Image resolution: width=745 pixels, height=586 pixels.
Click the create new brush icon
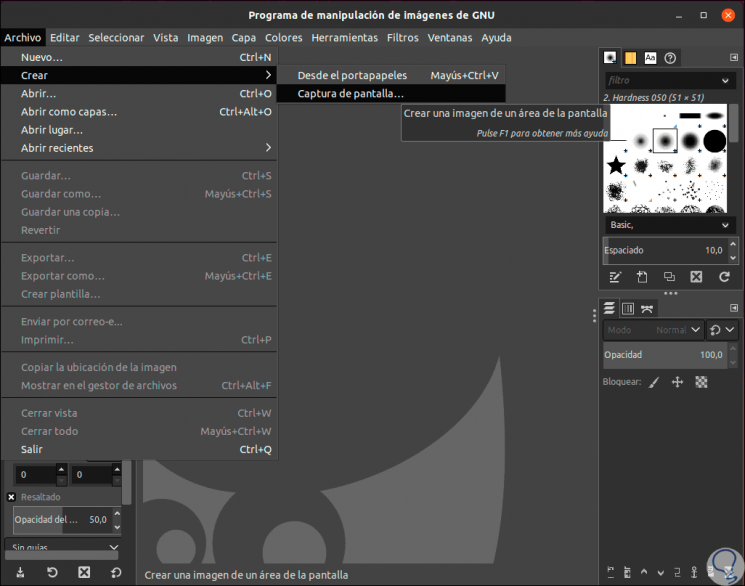pyautogui.click(x=642, y=277)
